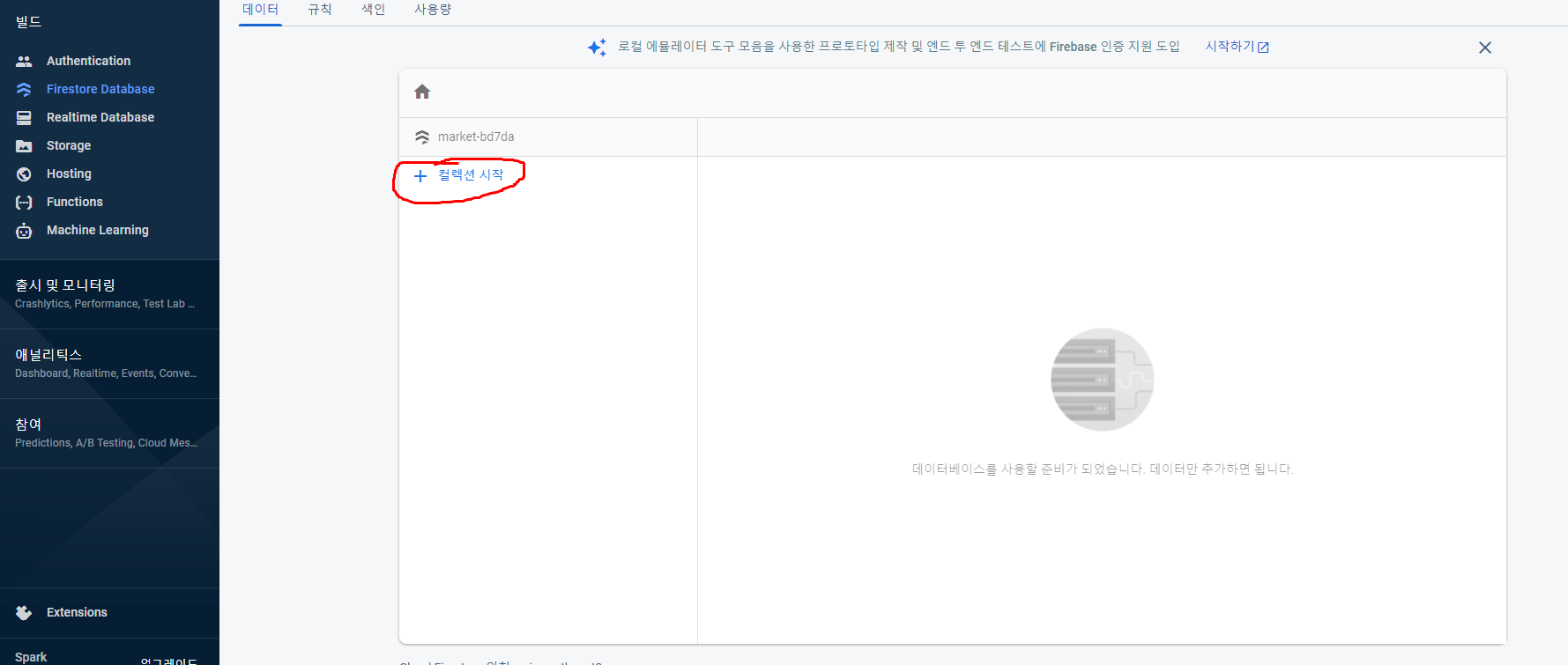Collapse the 빌드 section header
This screenshot has height=665, width=1568.
pos(28,22)
